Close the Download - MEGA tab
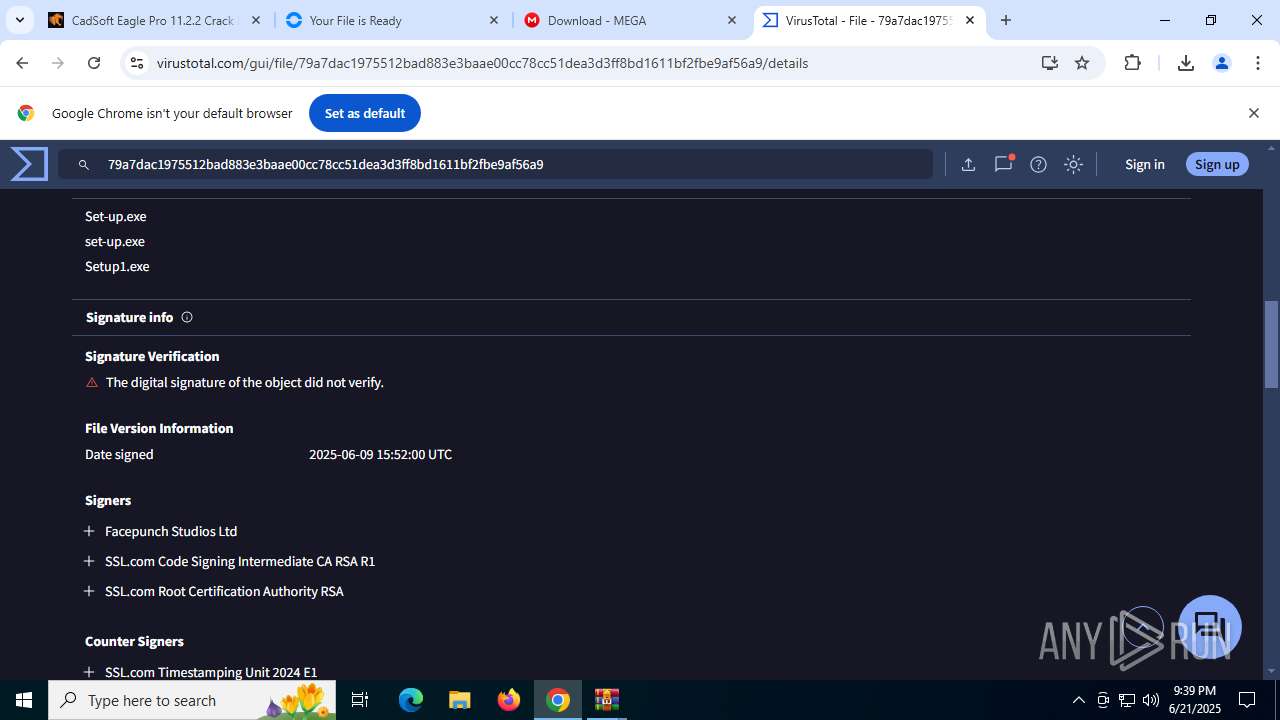This screenshot has width=1280, height=720. pos(732,20)
